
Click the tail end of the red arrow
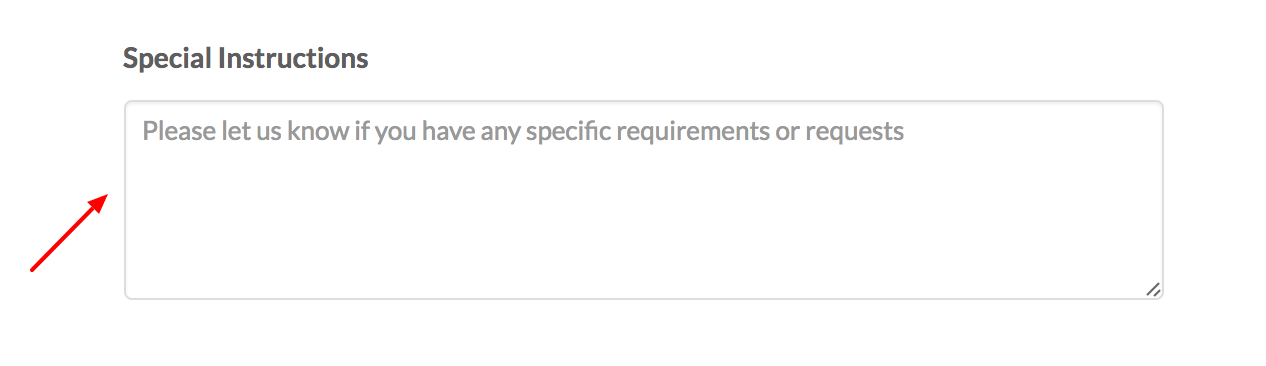pyautogui.click(x=33, y=269)
